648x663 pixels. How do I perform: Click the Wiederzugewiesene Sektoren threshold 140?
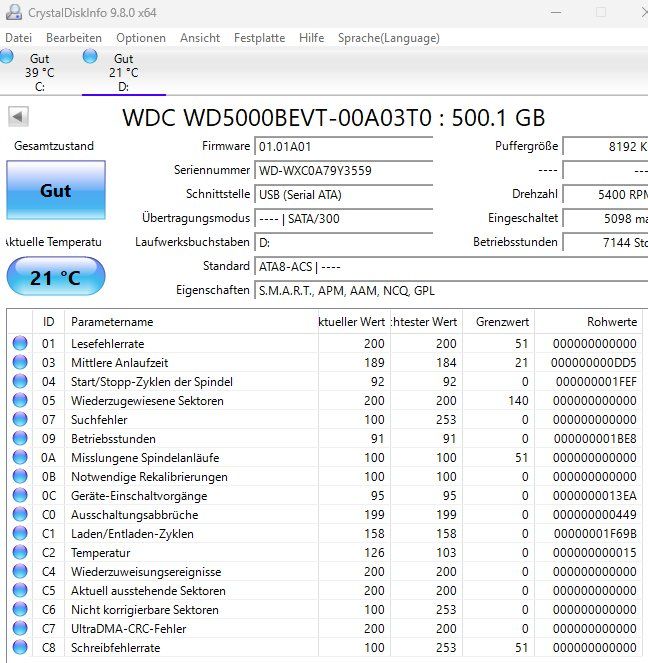518,401
